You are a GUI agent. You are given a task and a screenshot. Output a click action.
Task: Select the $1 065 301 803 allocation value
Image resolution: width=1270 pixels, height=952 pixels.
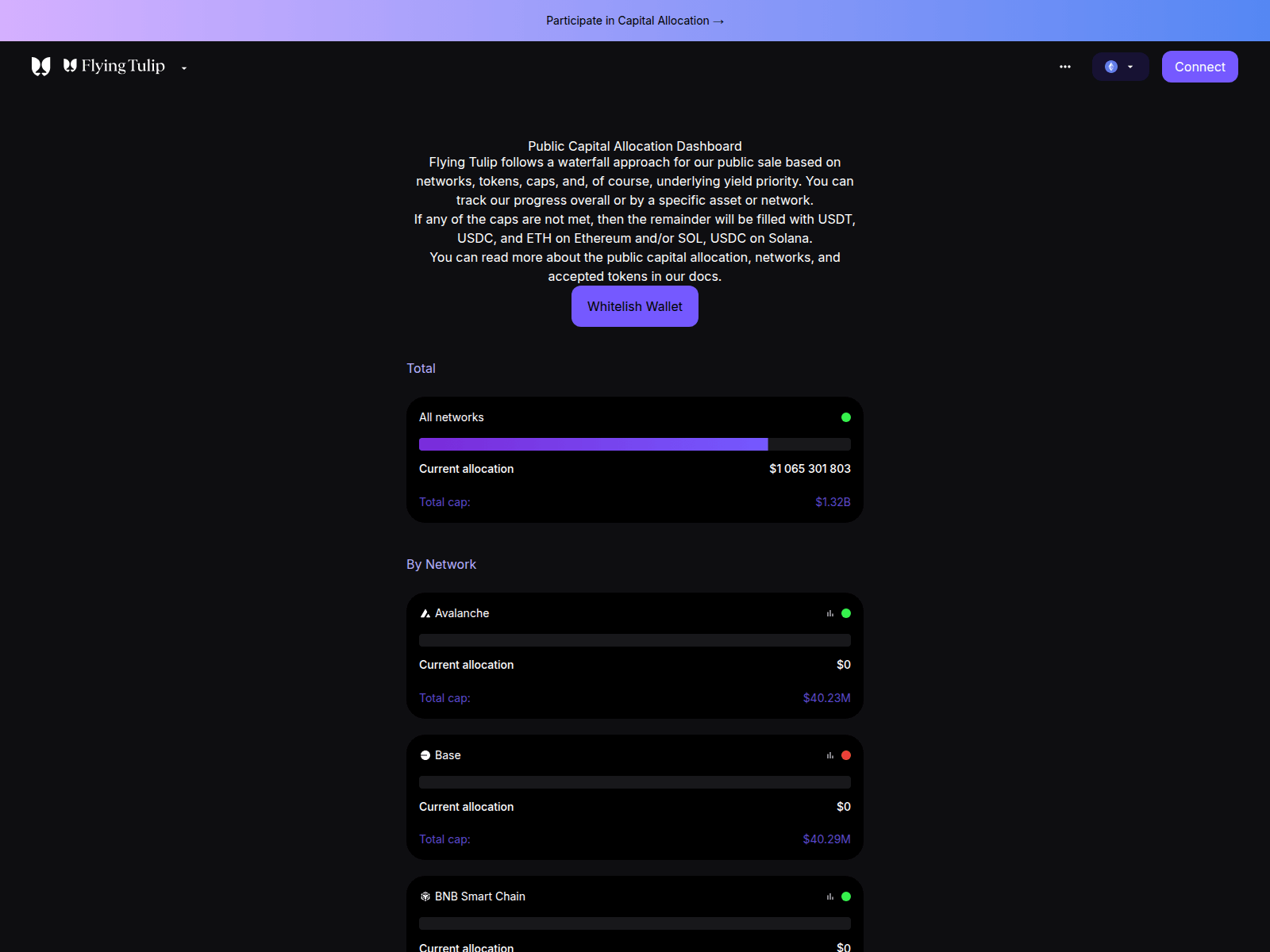(810, 469)
